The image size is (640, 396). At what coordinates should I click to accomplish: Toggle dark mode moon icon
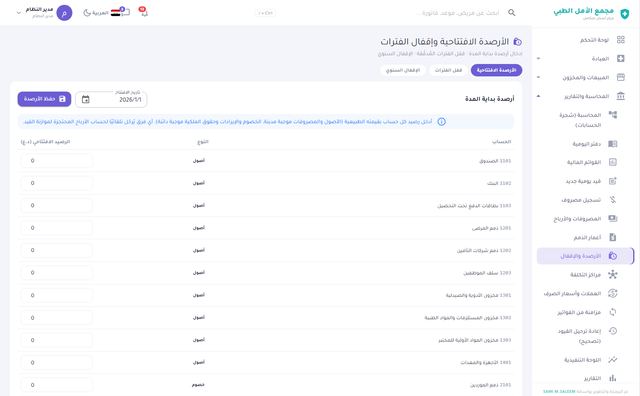(87, 13)
